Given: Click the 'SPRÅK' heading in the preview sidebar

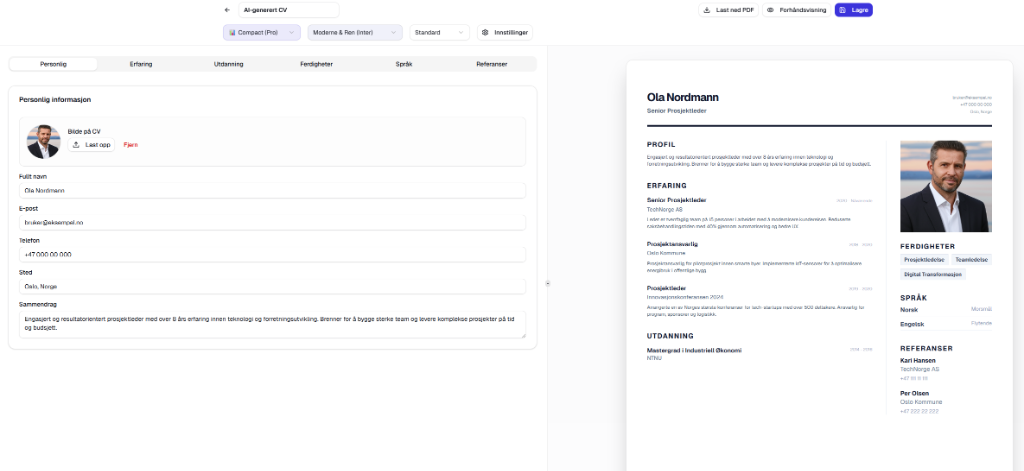Looking at the screenshot, I should (x=914, y=298).
